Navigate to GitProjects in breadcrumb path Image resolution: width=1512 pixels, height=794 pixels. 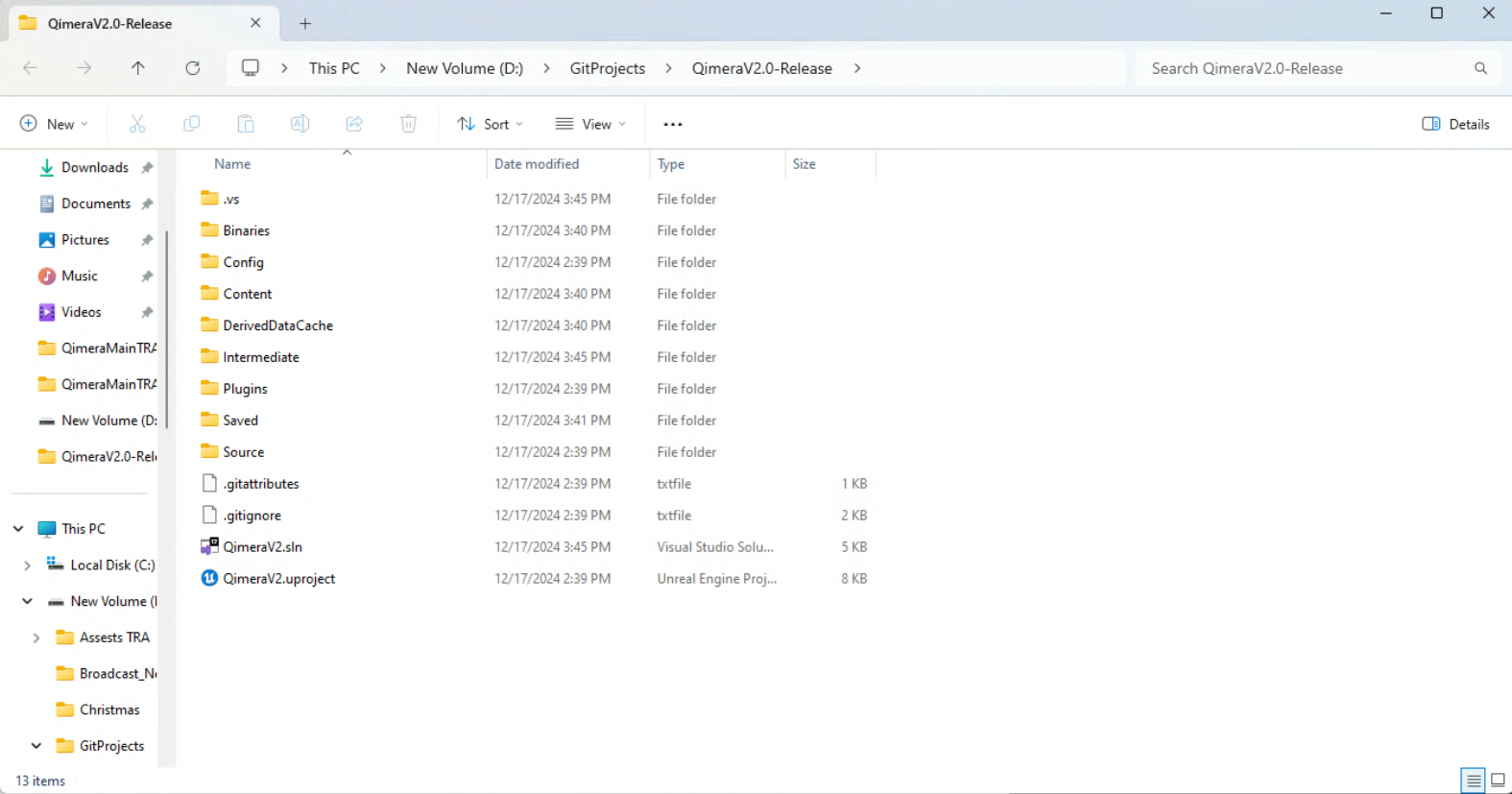pyautogui.click(x=607, y=68)
